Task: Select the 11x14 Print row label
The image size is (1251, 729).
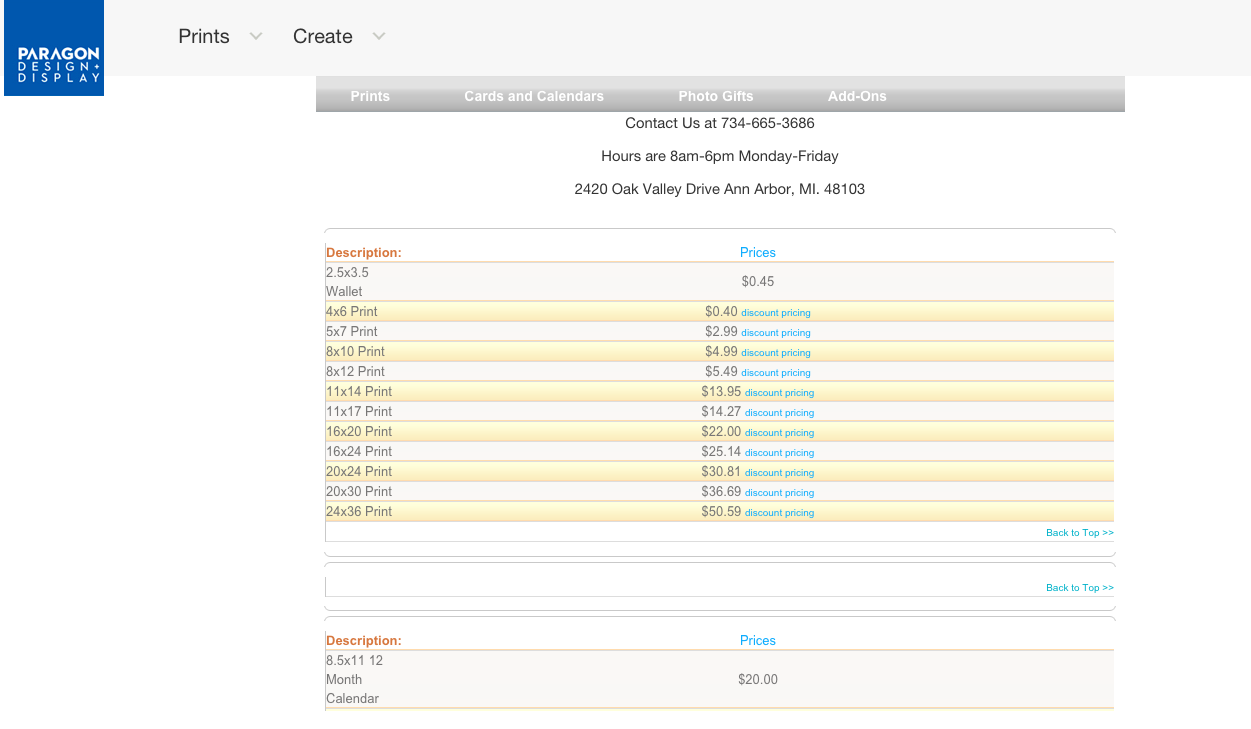Action: [359, 392]
